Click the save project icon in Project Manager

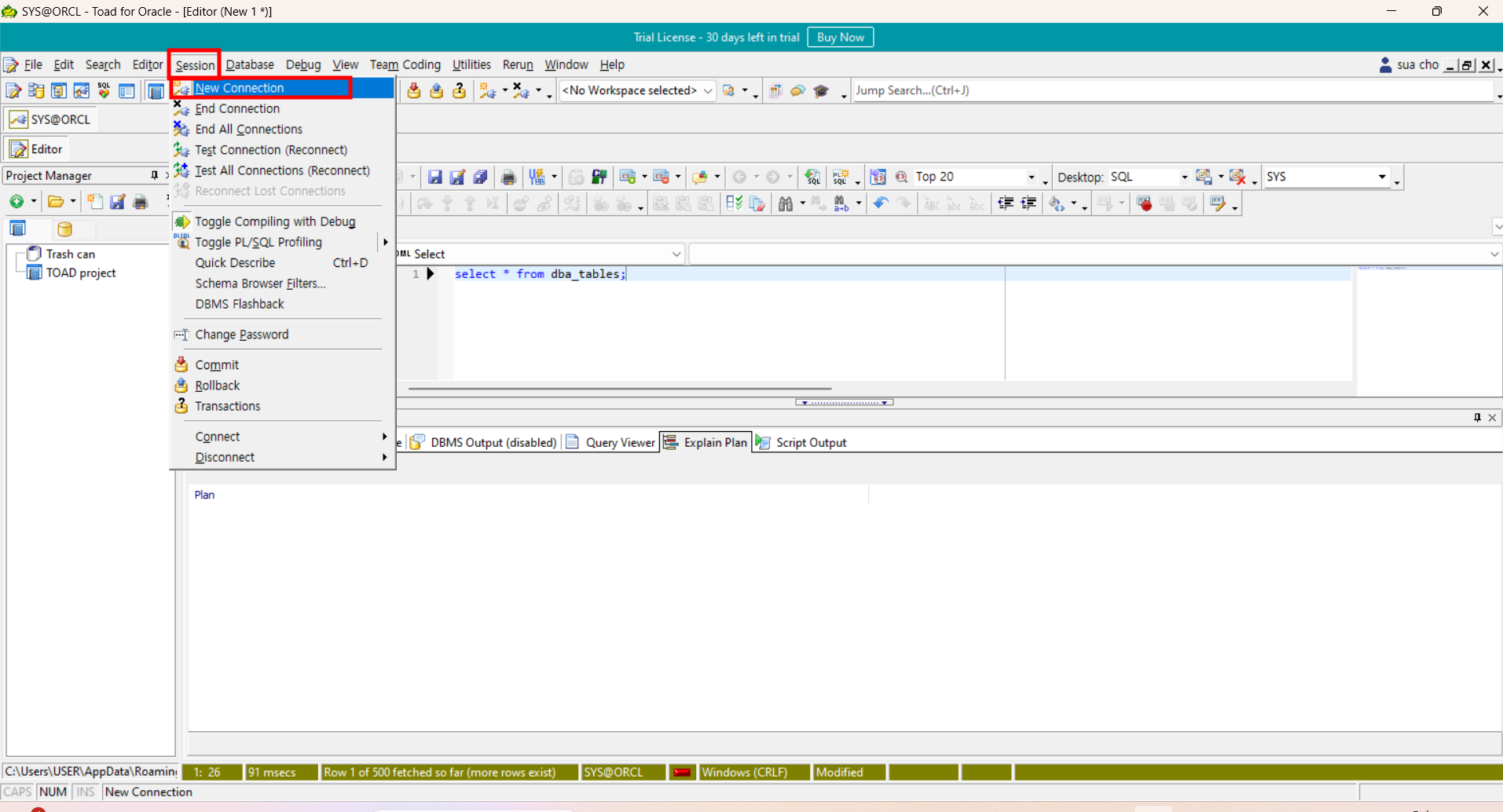[x=118, y=202]
